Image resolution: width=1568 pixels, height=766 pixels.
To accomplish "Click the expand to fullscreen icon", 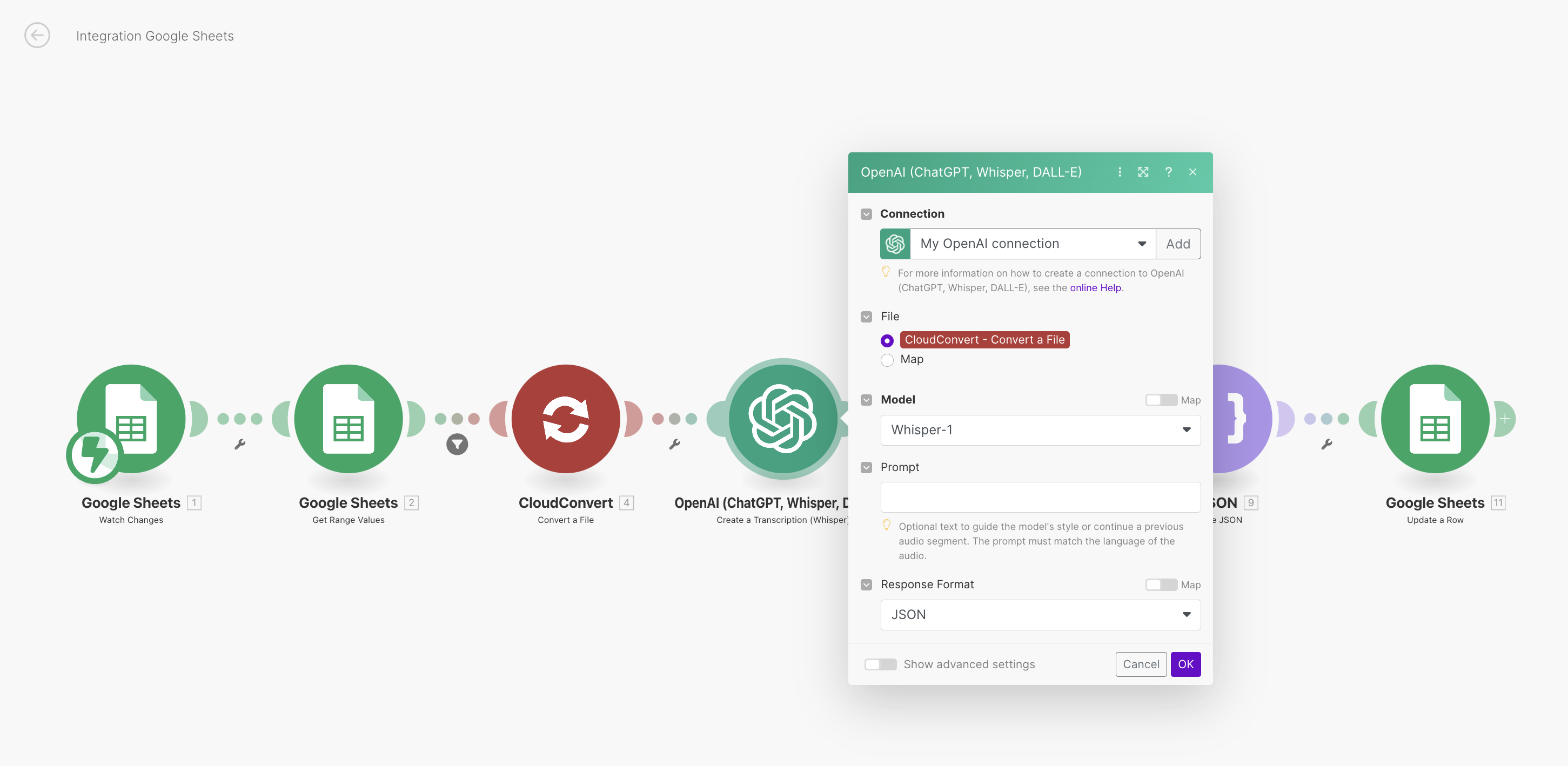I will [1143, 172].
